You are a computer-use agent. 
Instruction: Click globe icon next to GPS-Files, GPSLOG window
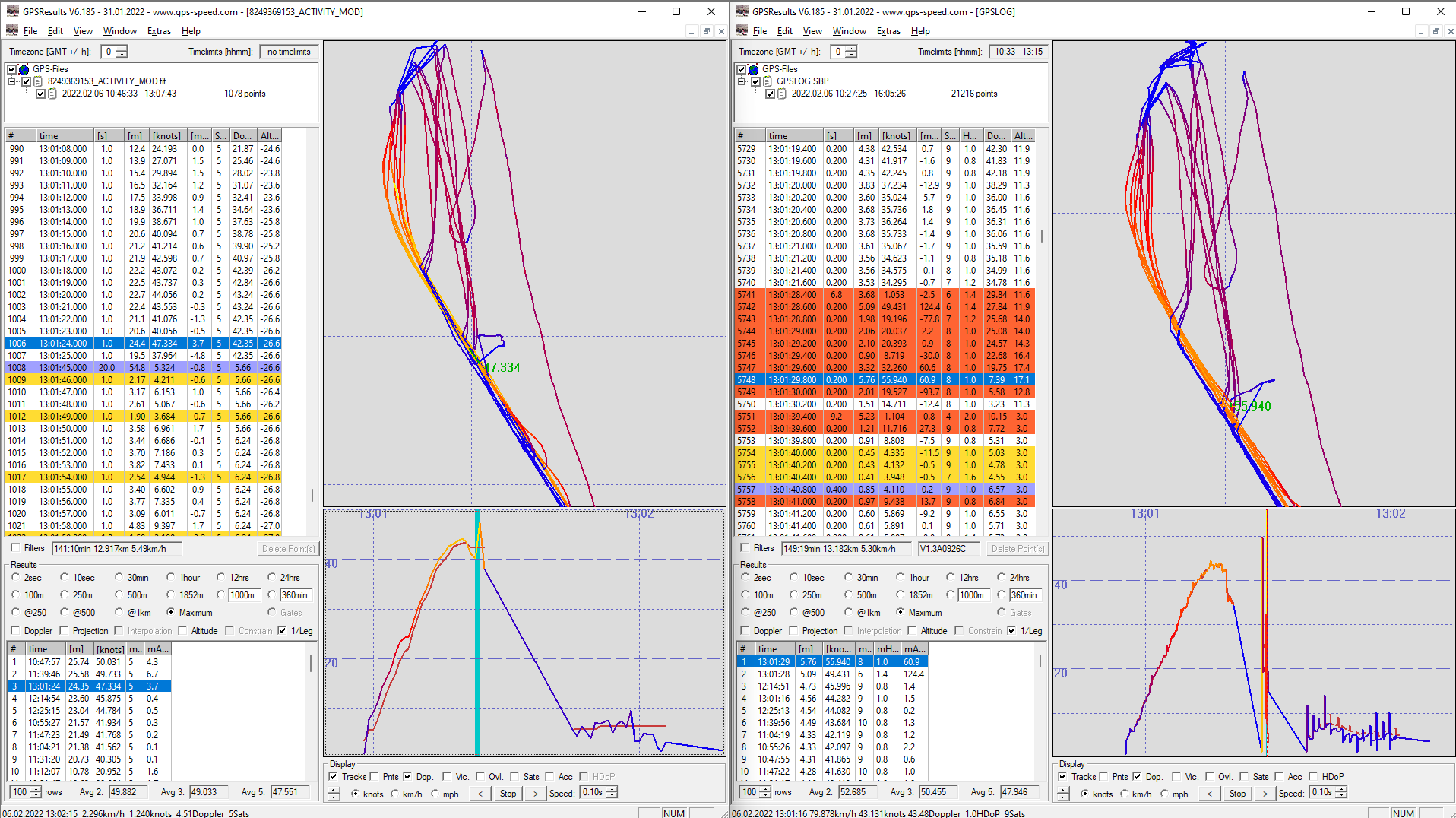(x=753, y=69)
